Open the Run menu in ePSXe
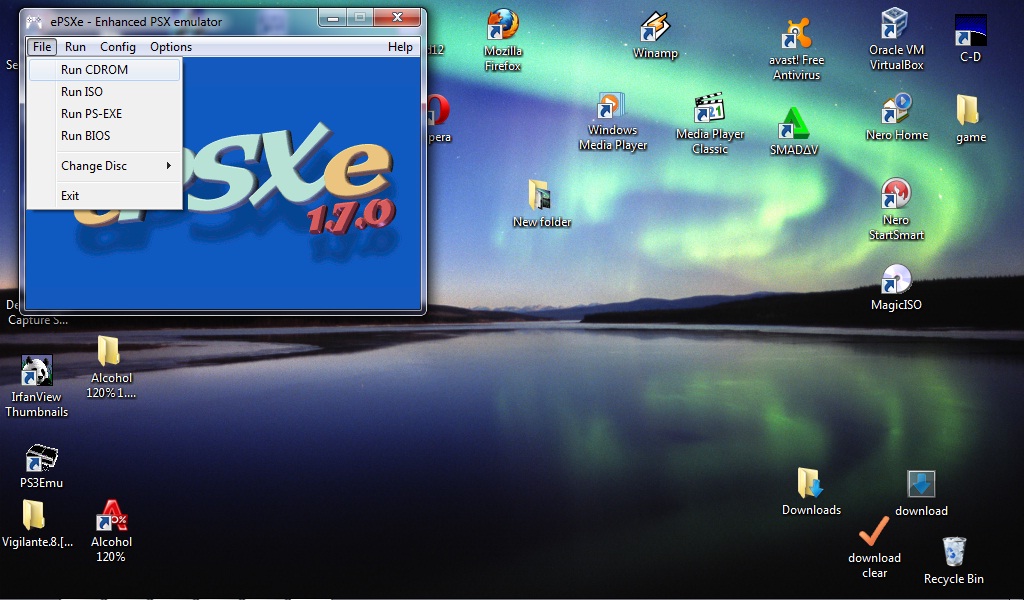 75,47
